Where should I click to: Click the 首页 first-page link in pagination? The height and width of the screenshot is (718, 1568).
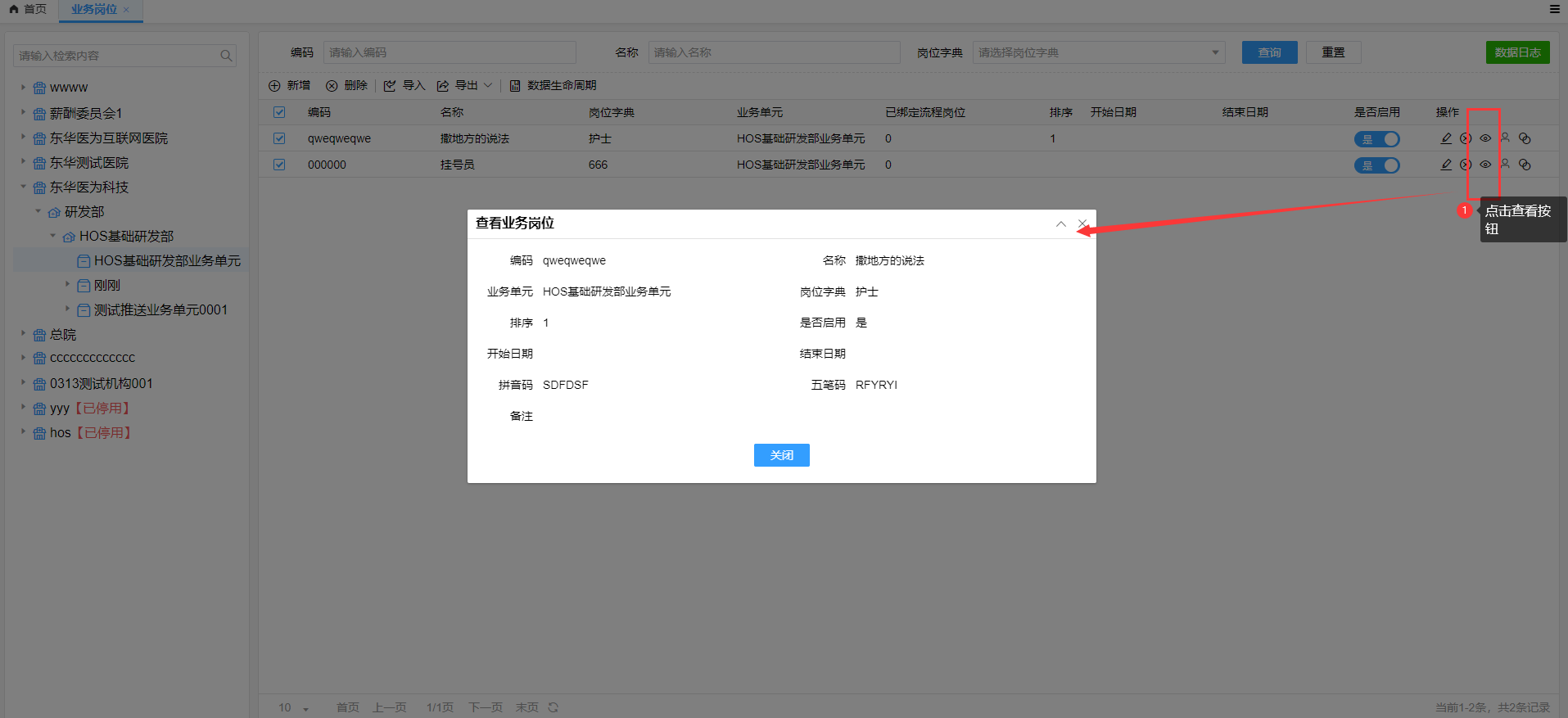pos(347,707)
